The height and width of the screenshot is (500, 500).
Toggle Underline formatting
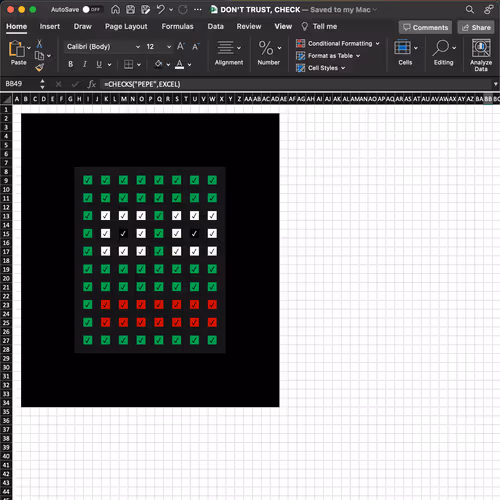coord(99,64)
